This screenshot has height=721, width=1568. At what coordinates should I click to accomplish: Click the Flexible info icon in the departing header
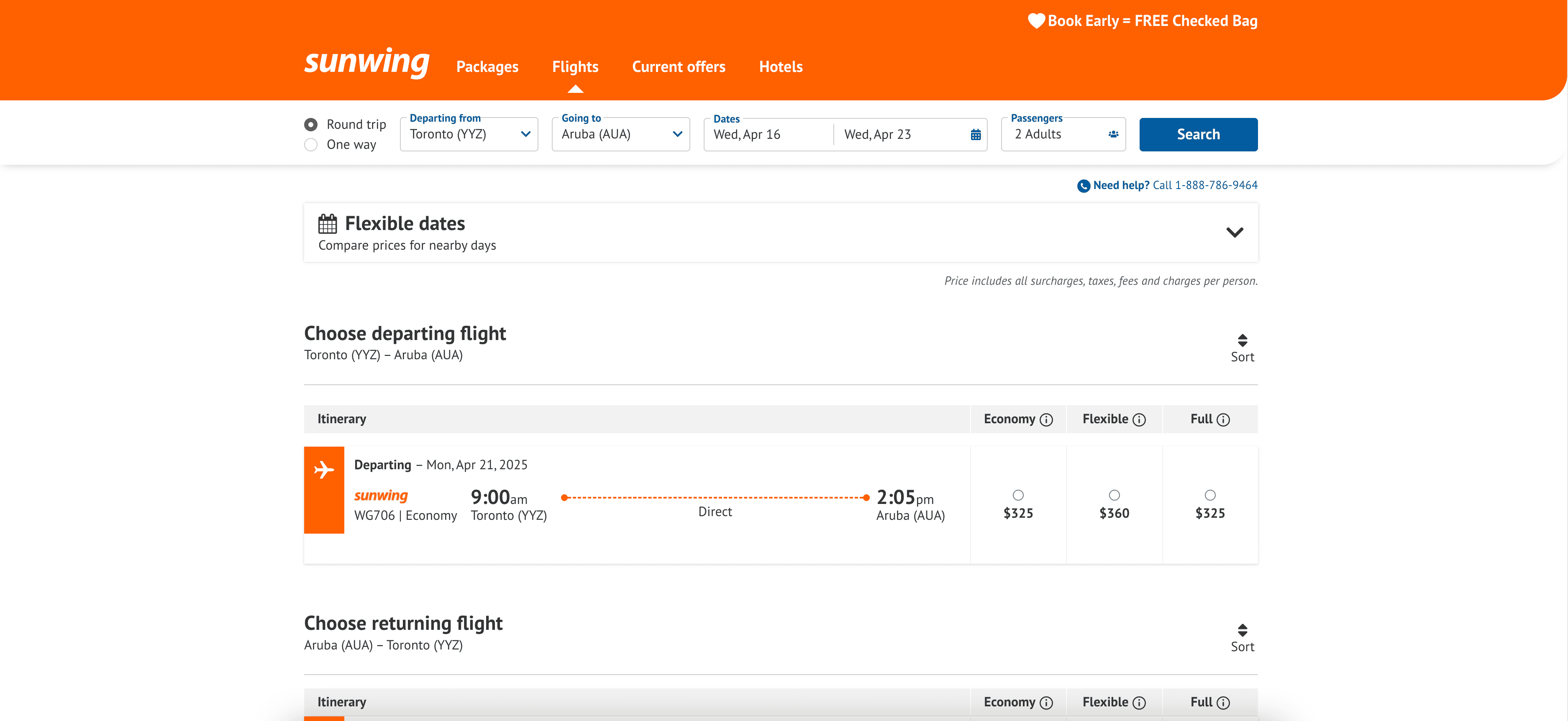tap(1139, 420)
